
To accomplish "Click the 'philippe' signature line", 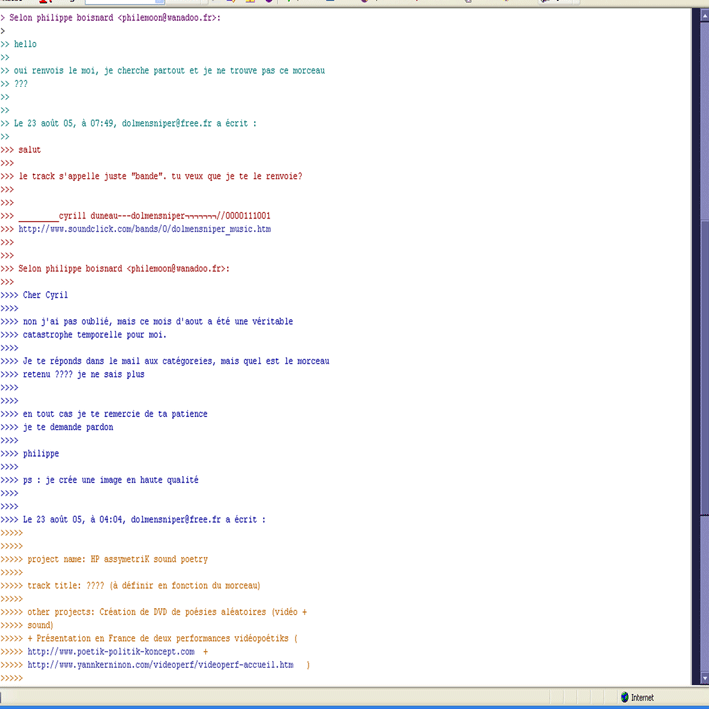I will 30,454.
